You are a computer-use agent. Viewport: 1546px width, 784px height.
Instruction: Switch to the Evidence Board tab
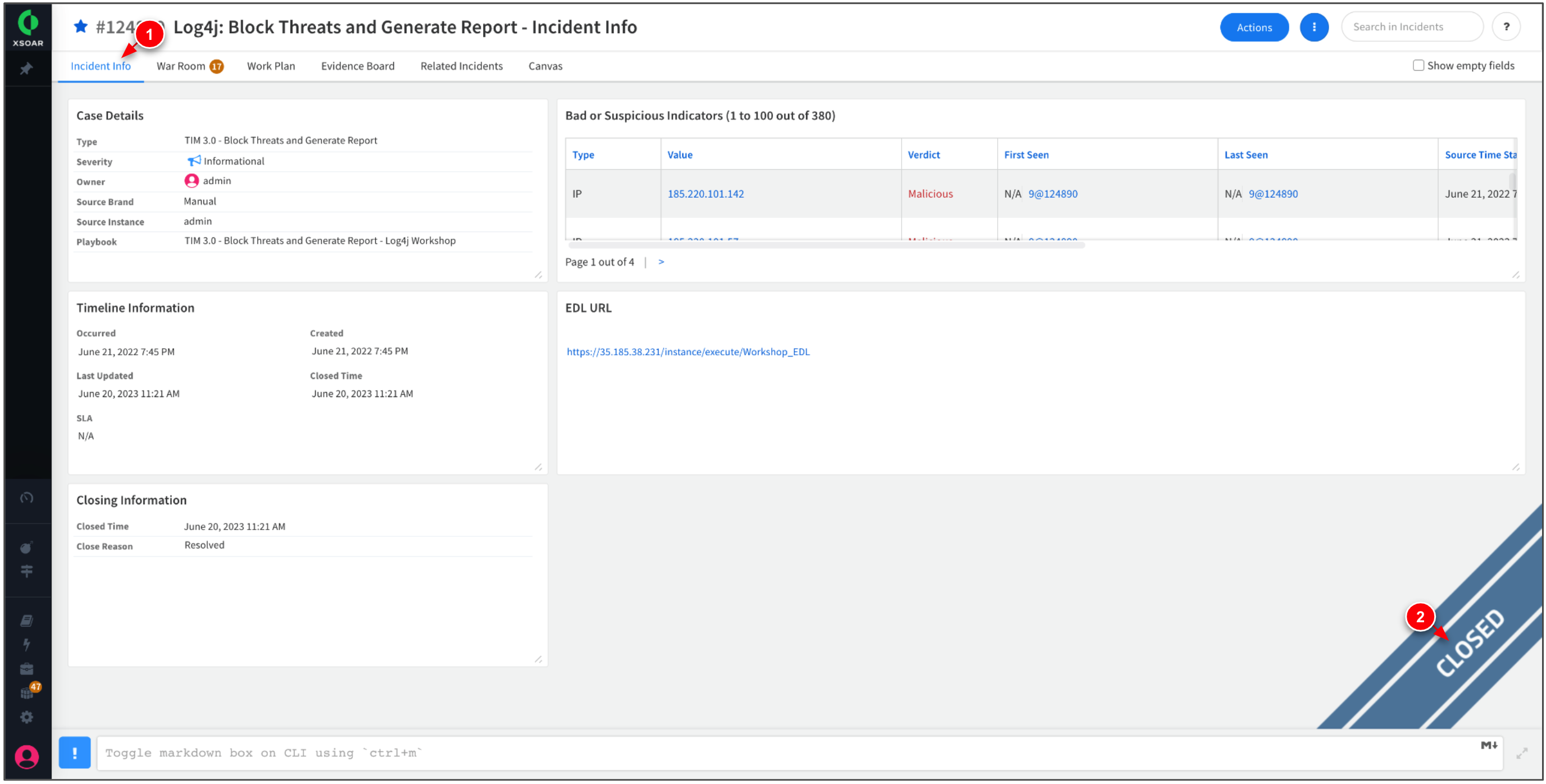coord(358,66)
